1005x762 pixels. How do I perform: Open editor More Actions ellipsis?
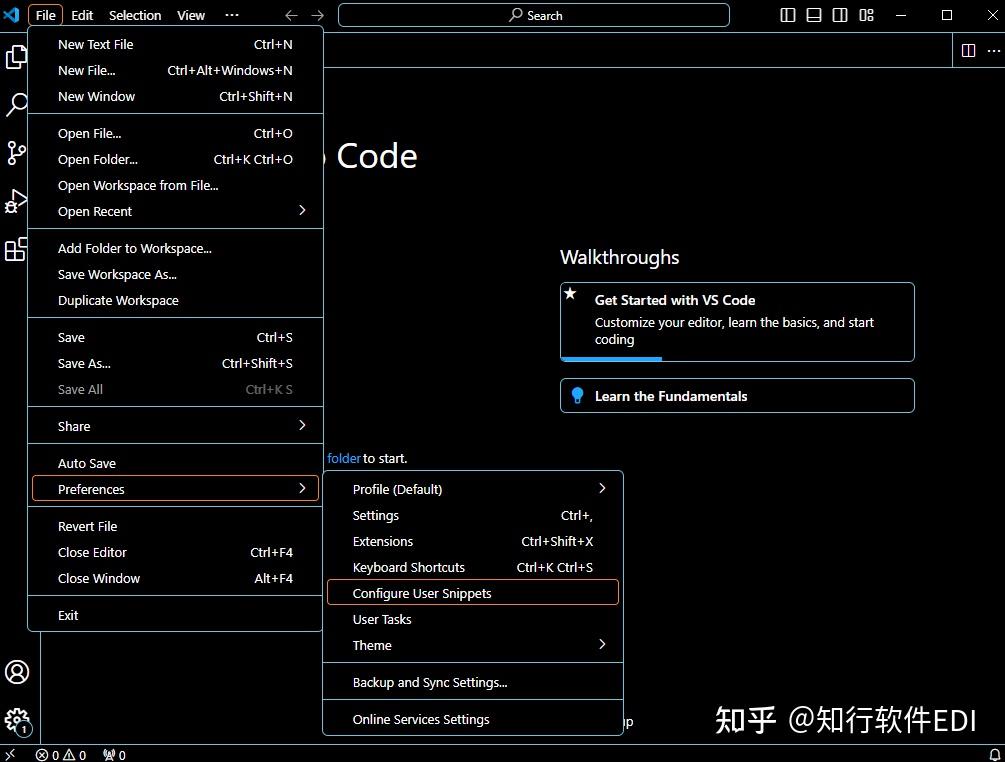click(993, 50)
